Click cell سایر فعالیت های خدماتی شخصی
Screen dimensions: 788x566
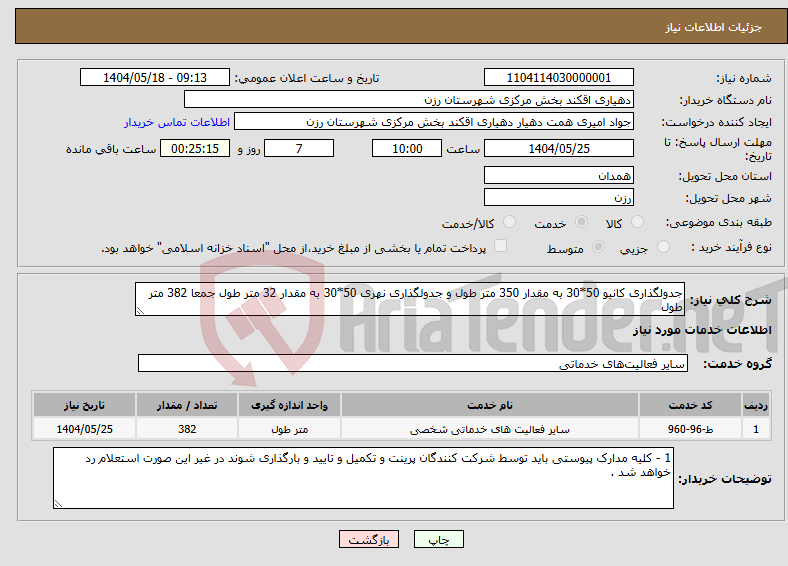point(490,429)
